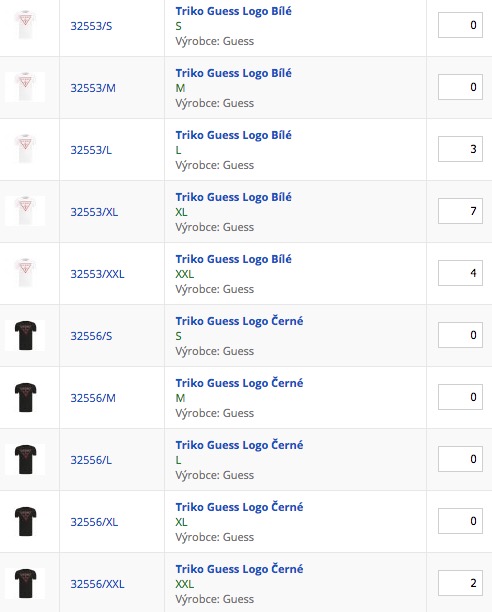The width and height of the screenshot is (492, 612).
Task: Open white t-shirt thumbnail for 32553/S
Action: coord(25,25)
